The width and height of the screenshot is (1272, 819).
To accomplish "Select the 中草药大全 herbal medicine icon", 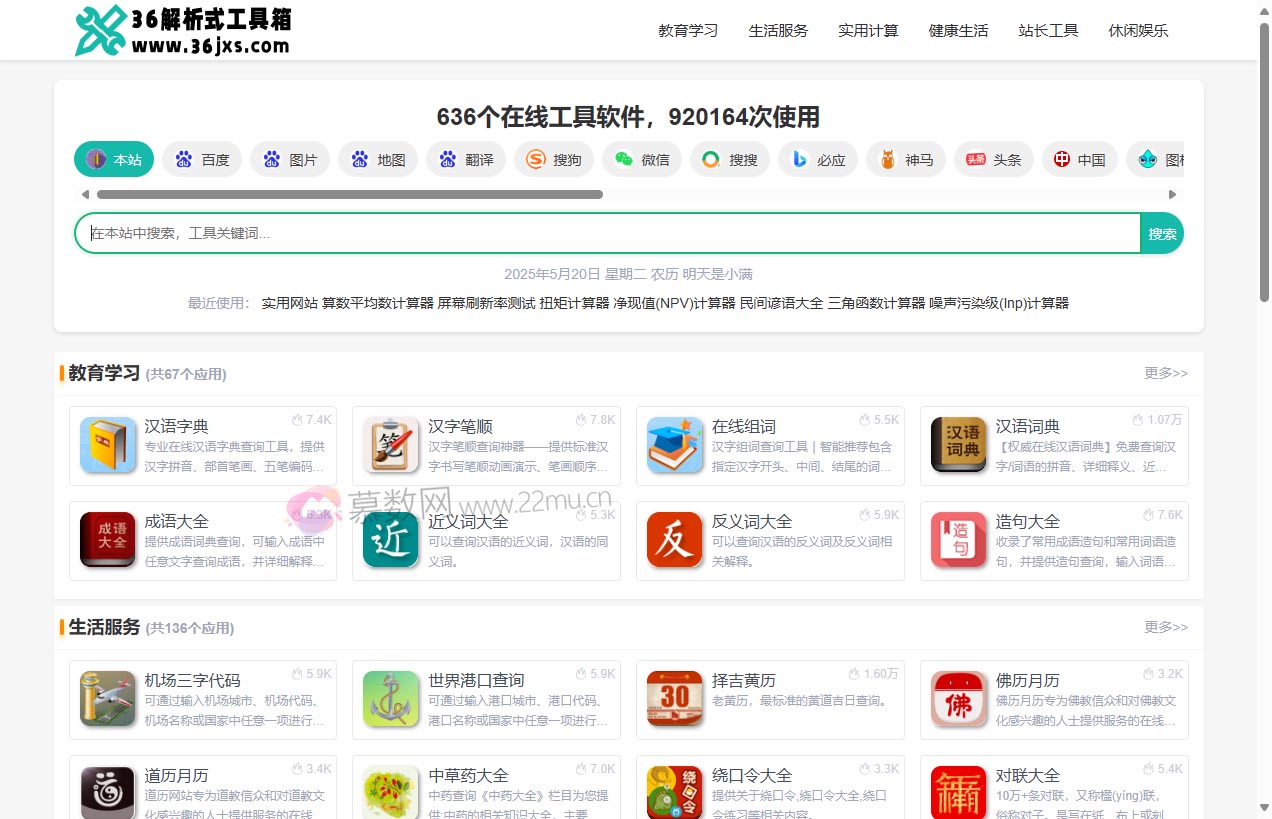I will pos(390,795).
